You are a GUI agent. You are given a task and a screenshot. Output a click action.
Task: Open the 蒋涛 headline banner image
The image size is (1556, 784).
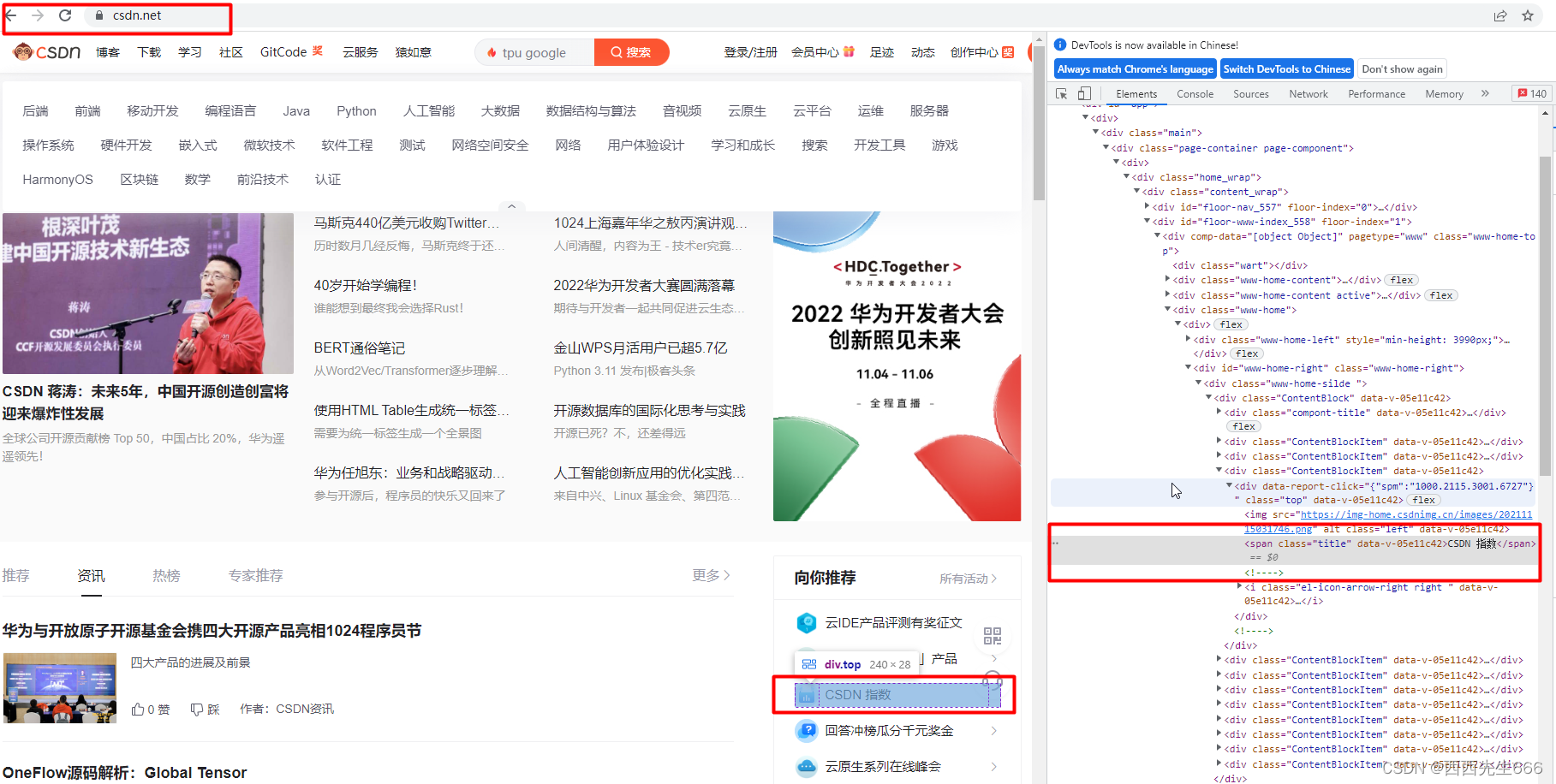tap(148, 294)
